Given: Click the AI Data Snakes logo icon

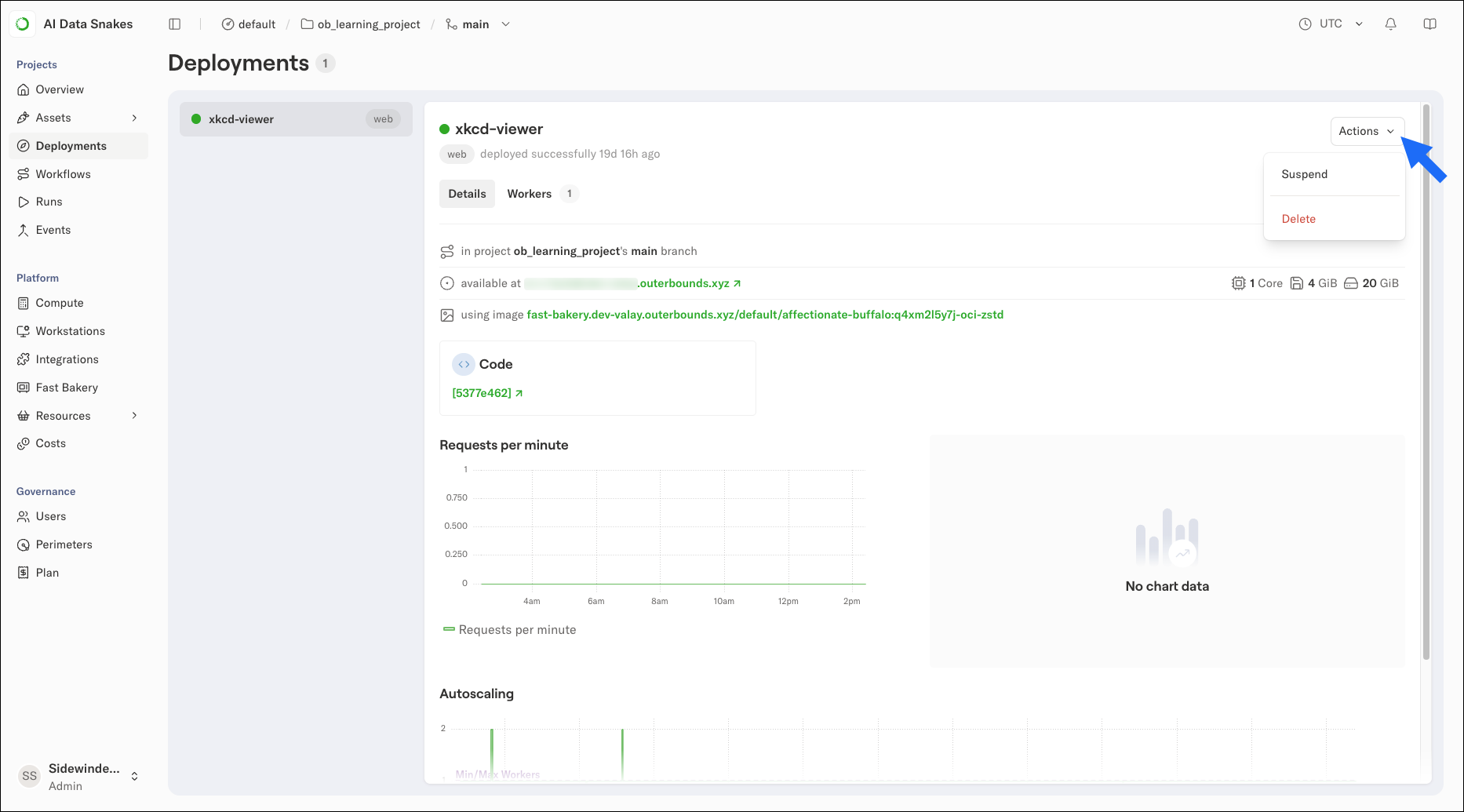Looking at the screenshot, I should 23,24.
